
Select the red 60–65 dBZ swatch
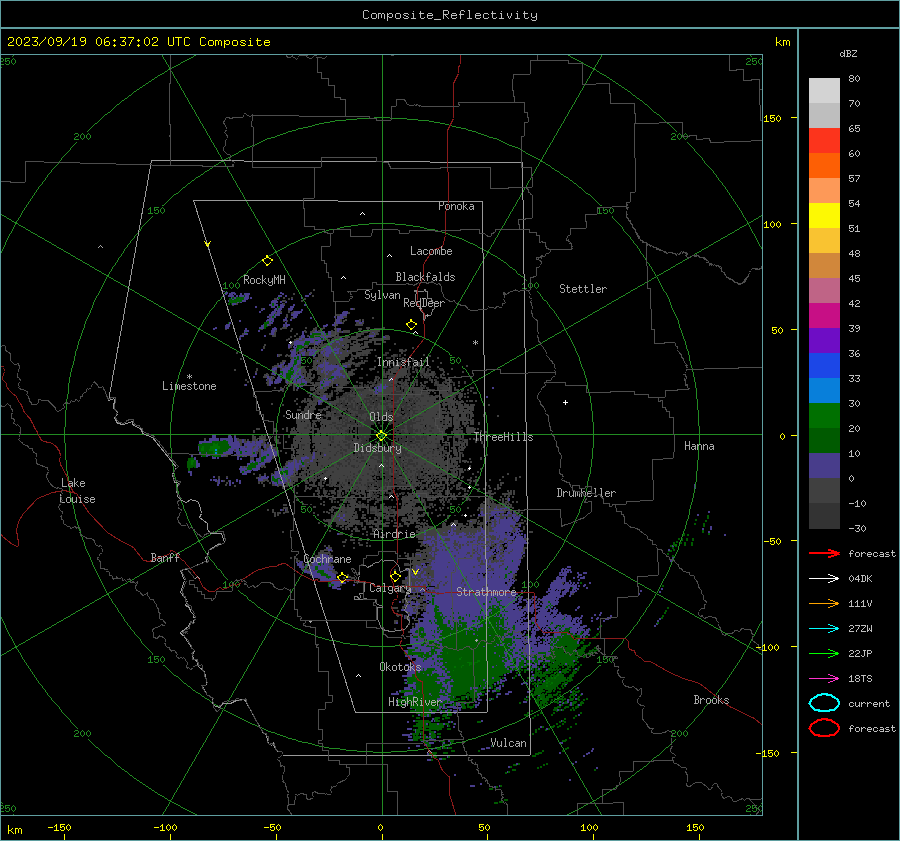click(824, 141)
